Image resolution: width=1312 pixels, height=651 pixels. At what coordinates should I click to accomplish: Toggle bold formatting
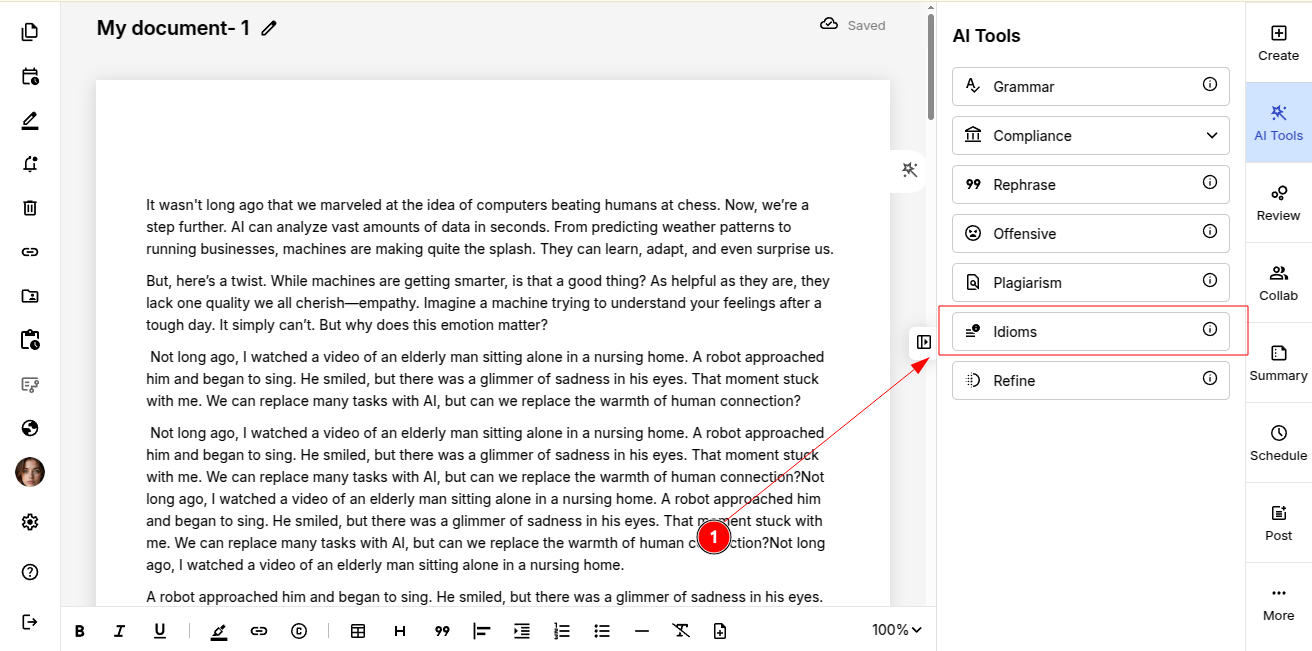click(x=80, y=631)
